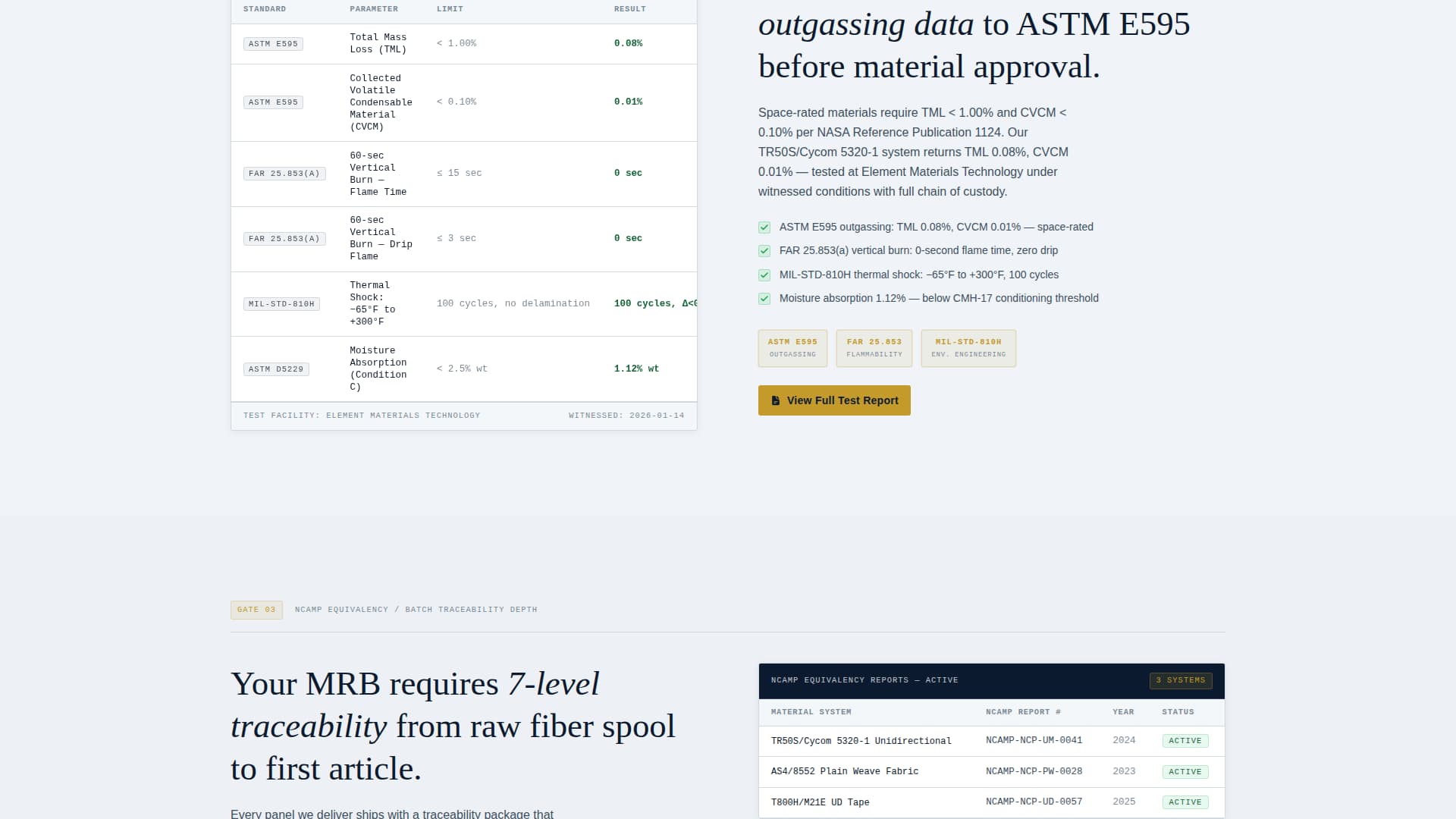The image size is (1456, 819).
Task: Open the ASTM E595 Outgassing card
Action: (x=792, y=348)
